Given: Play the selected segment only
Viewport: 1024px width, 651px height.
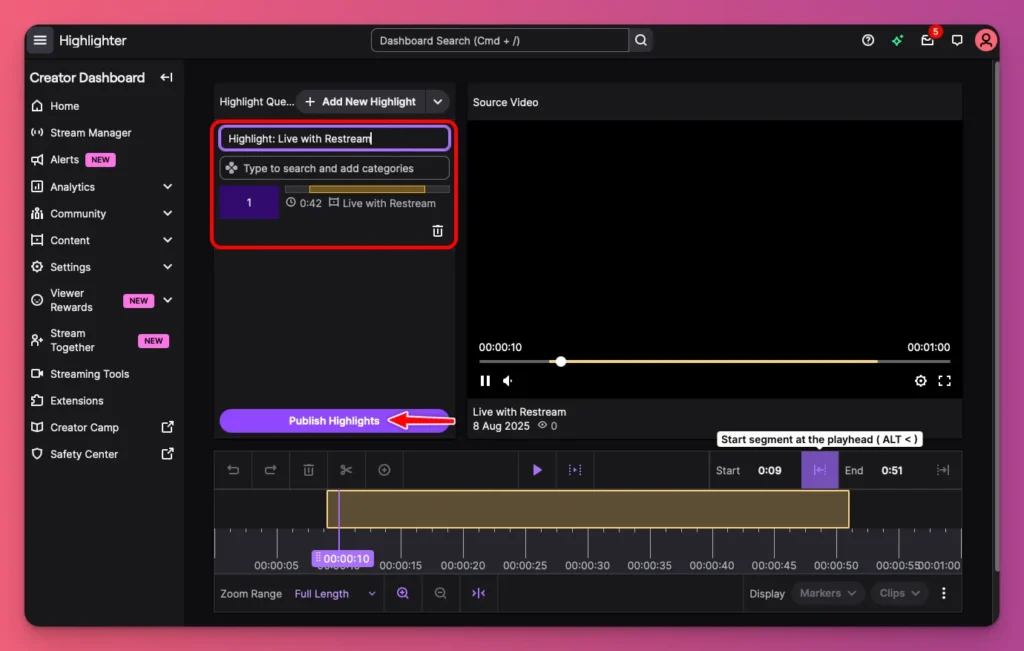Looking at the screenshot, I should pyautogui.click(x=575, y=470).
